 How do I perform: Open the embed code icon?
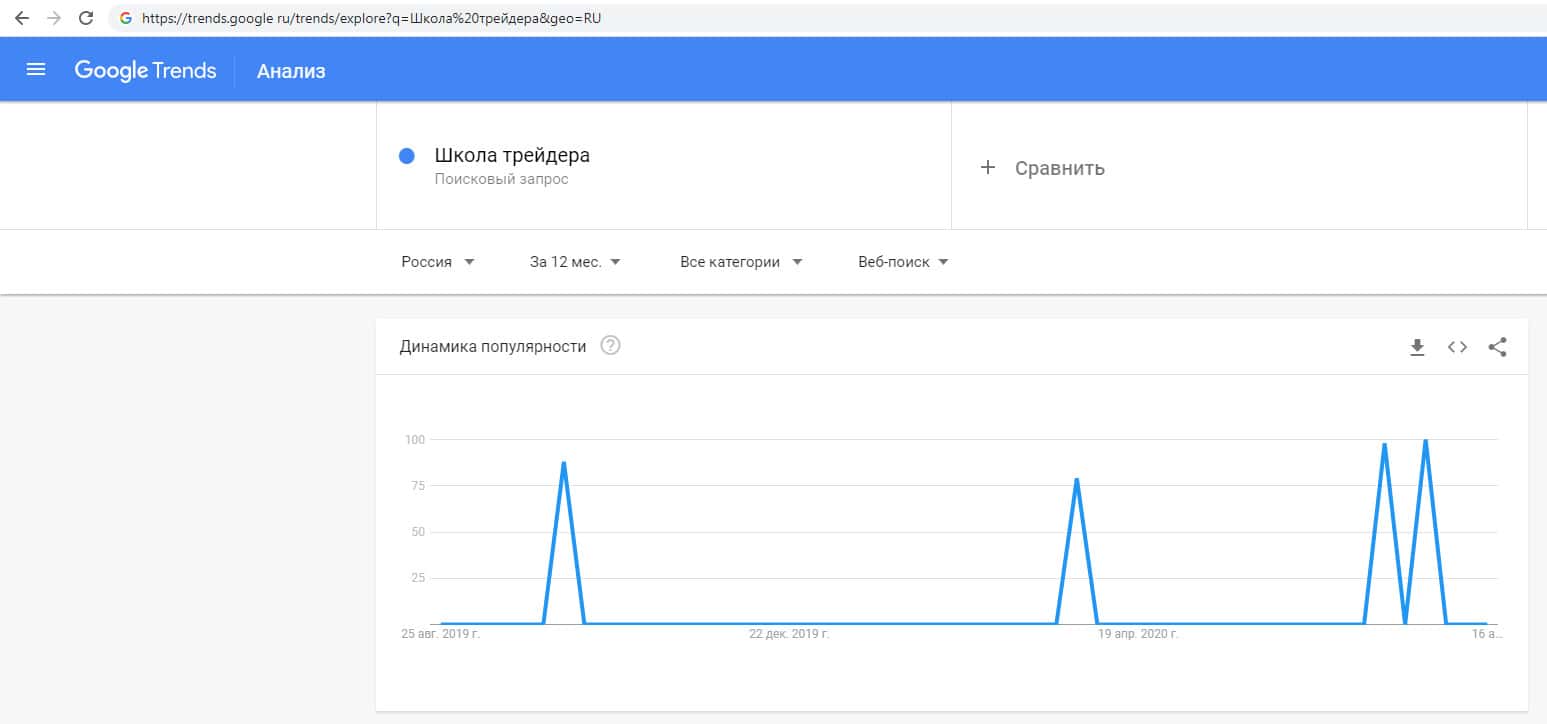(x=1457, y=347)
